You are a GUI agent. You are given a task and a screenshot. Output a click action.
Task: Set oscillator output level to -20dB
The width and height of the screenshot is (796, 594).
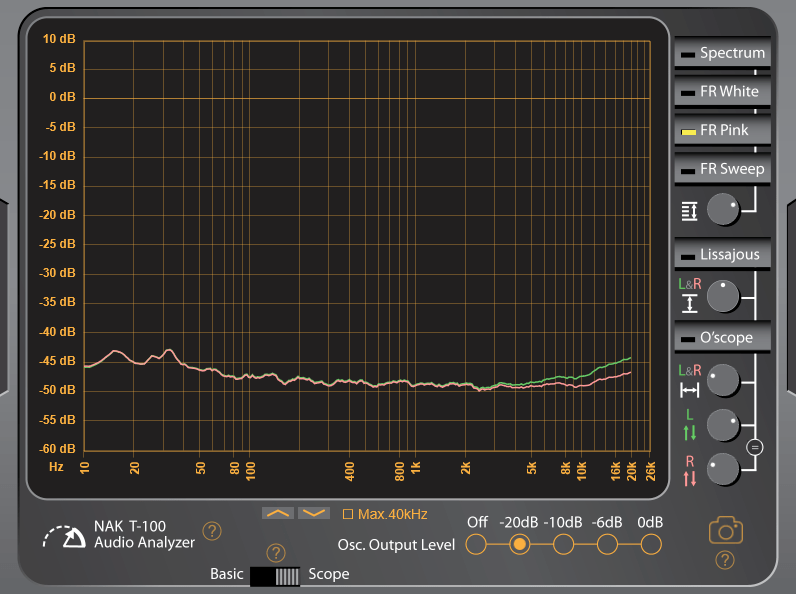[x=519, y=545]
